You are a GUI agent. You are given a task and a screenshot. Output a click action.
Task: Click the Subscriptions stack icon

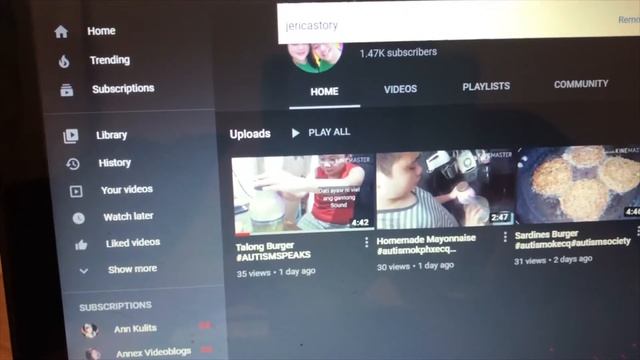67,90
